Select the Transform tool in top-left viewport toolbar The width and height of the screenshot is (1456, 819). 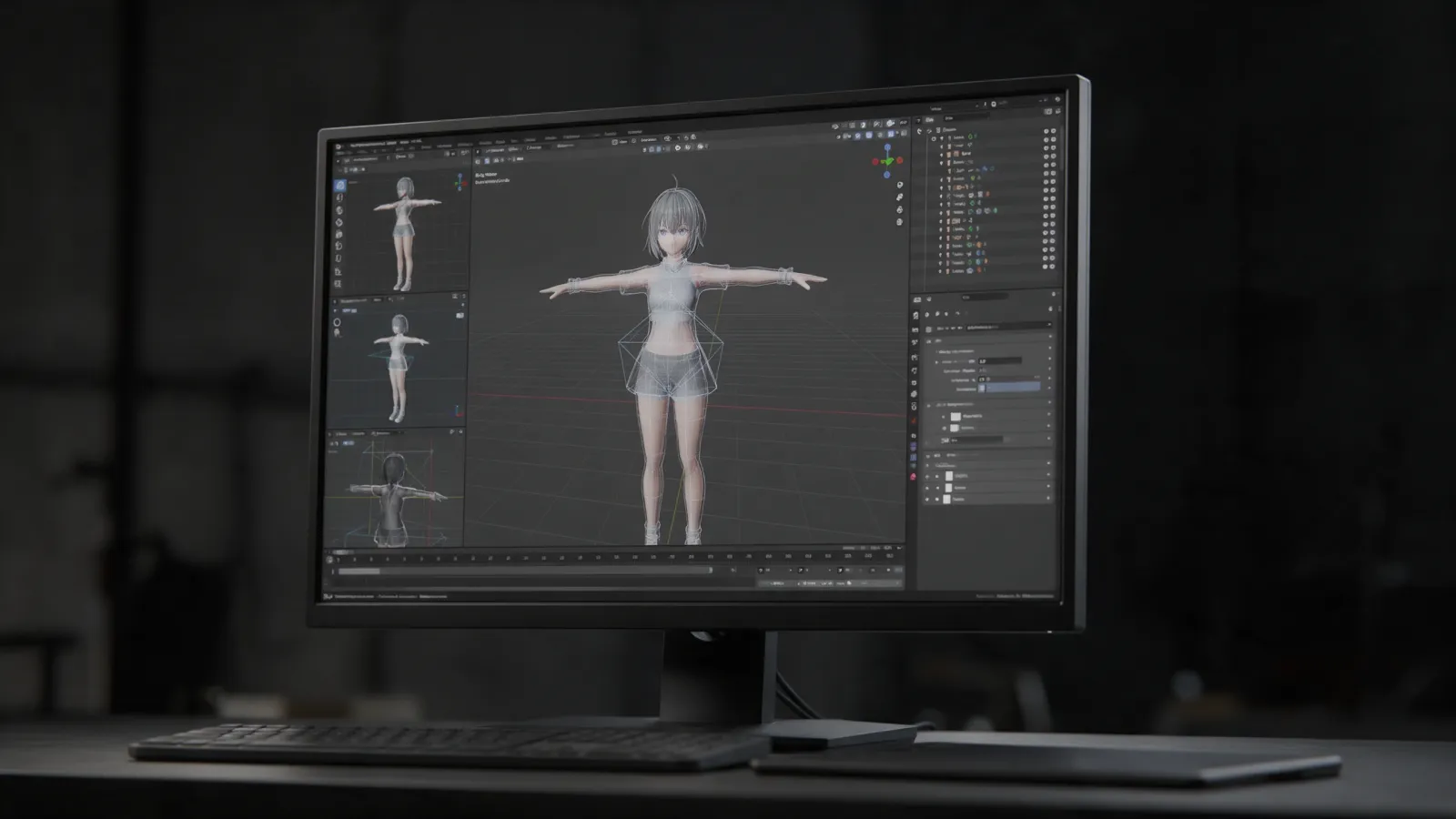pos(339,246)
